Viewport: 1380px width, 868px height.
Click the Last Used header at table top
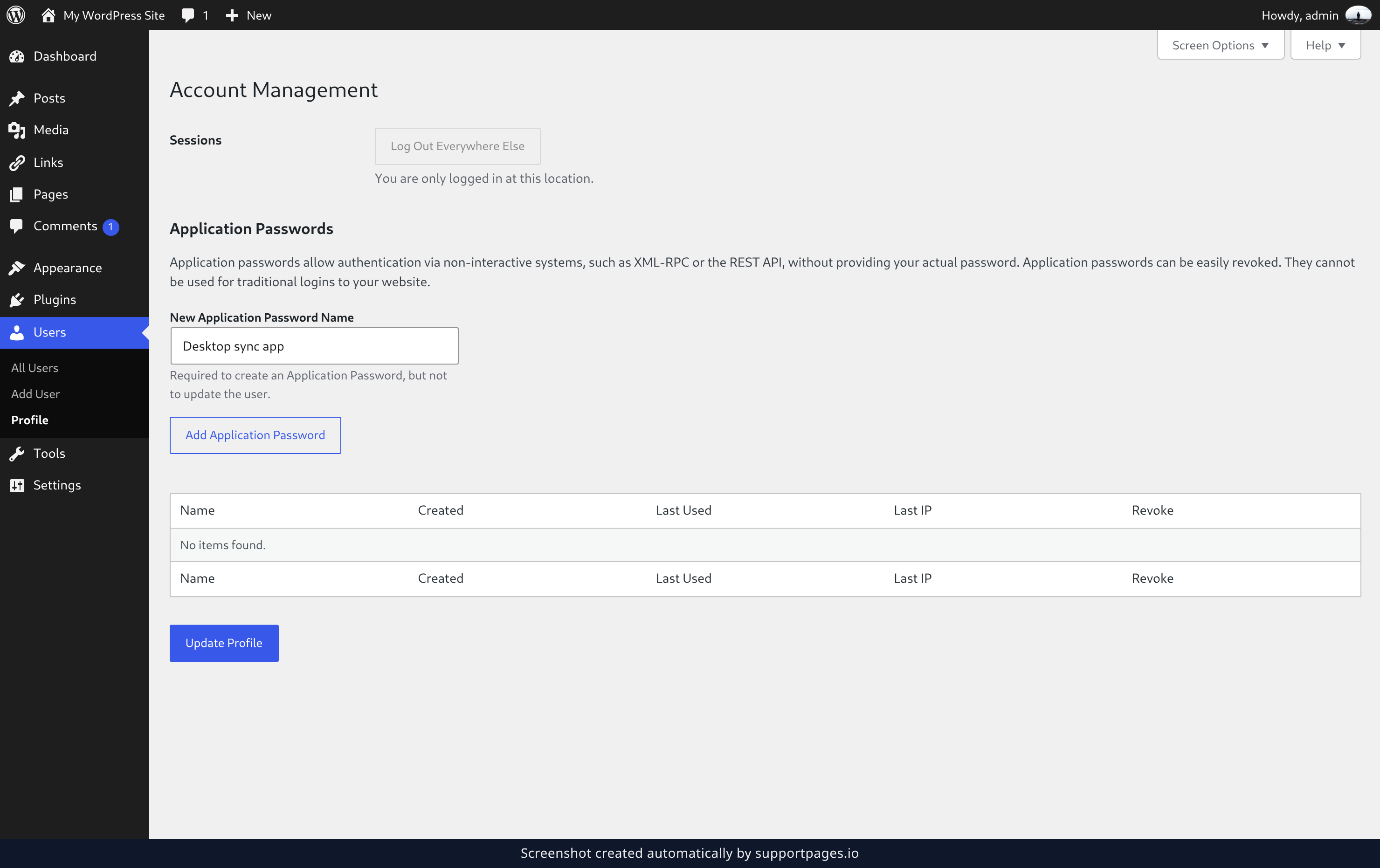click(683, 510)
